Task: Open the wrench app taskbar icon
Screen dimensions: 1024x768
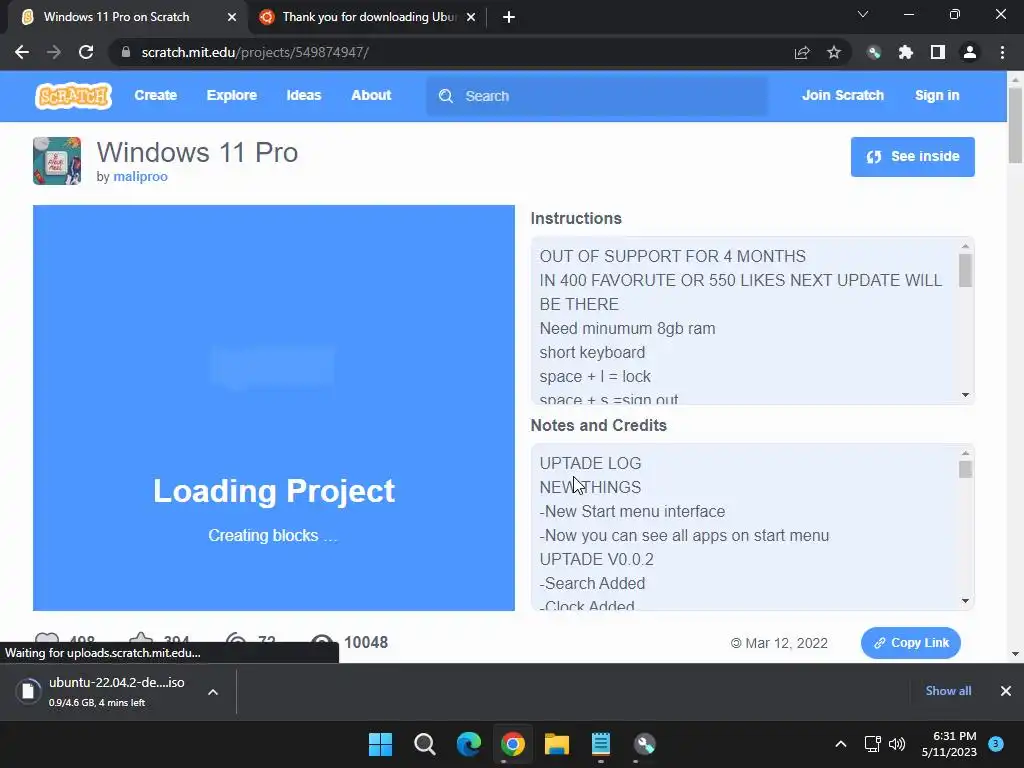Action: pos(645,744)
